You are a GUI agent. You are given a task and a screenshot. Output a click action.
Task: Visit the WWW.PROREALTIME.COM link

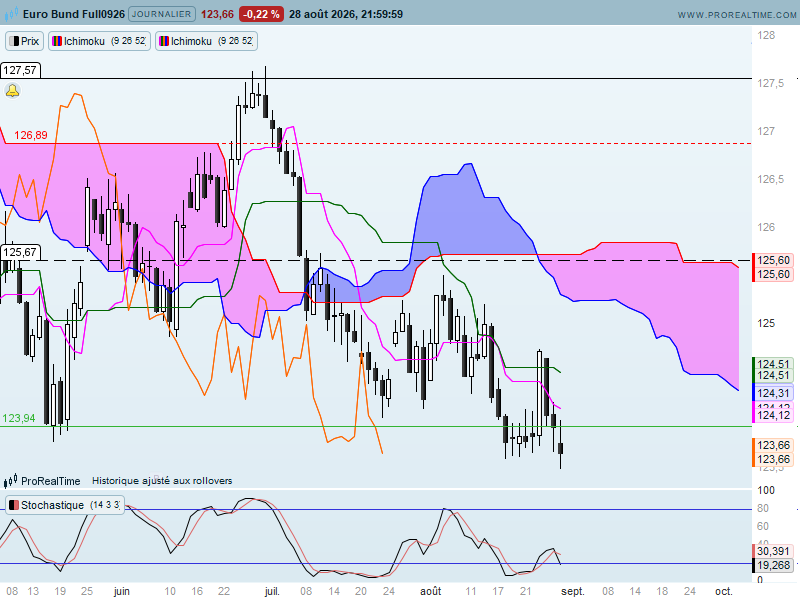click(737, 15)
